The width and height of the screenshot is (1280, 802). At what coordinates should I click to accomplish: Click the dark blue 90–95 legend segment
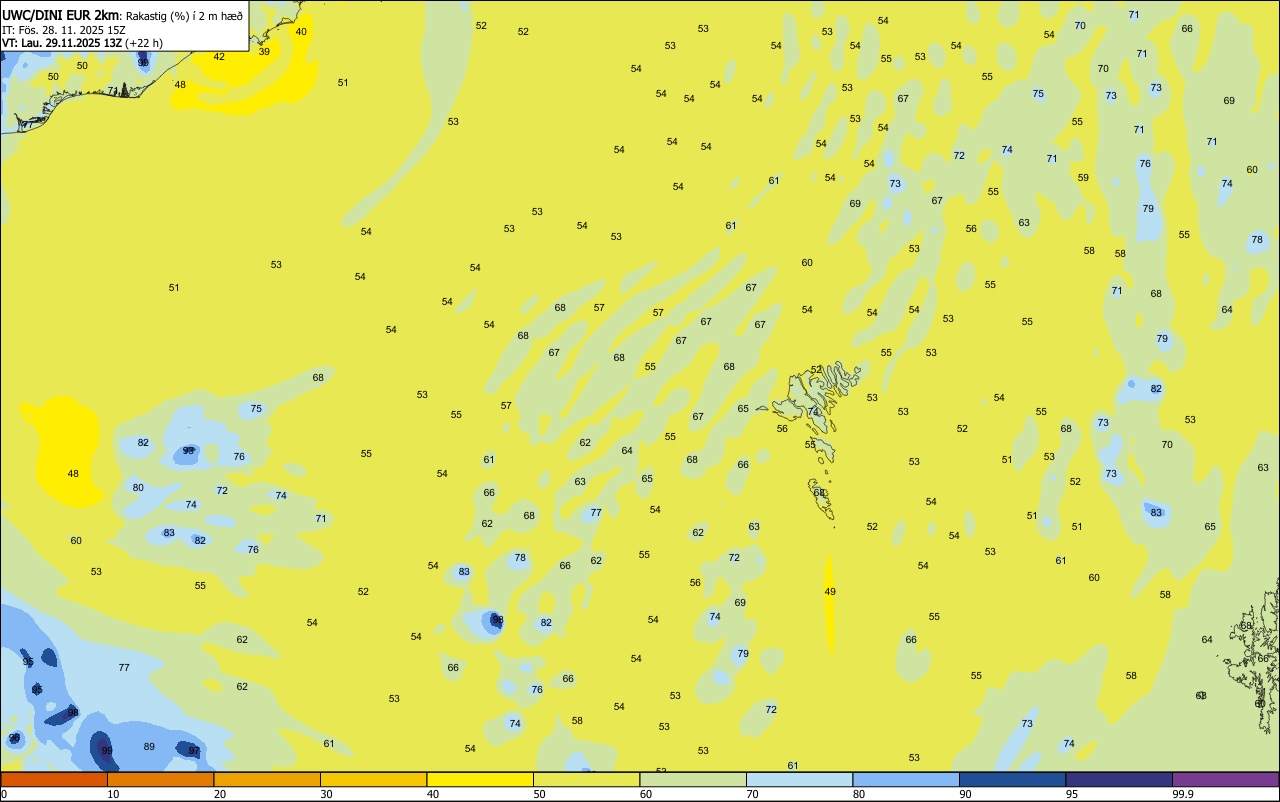1012,779
